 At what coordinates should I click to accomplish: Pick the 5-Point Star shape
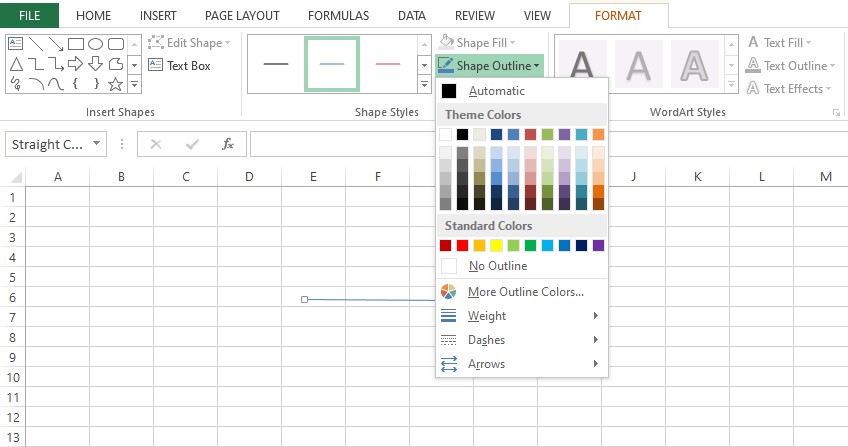pyautogui.click(x=115, y=84)
